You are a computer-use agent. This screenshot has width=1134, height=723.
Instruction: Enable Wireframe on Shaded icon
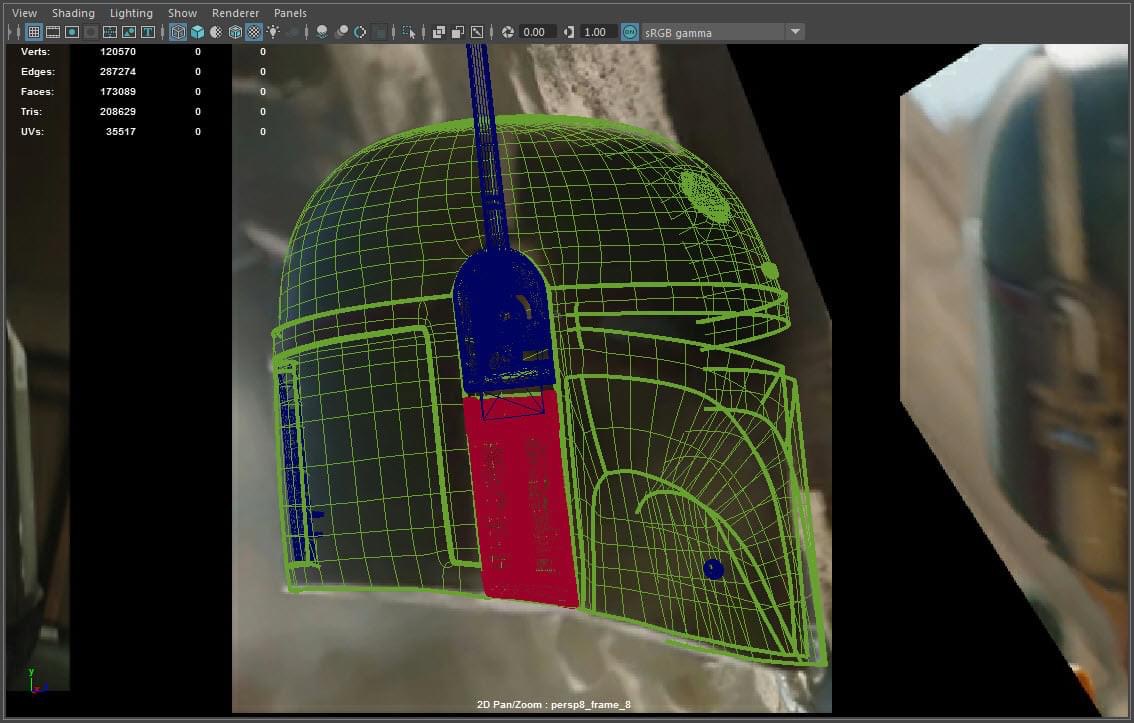[x=235, y=32]
